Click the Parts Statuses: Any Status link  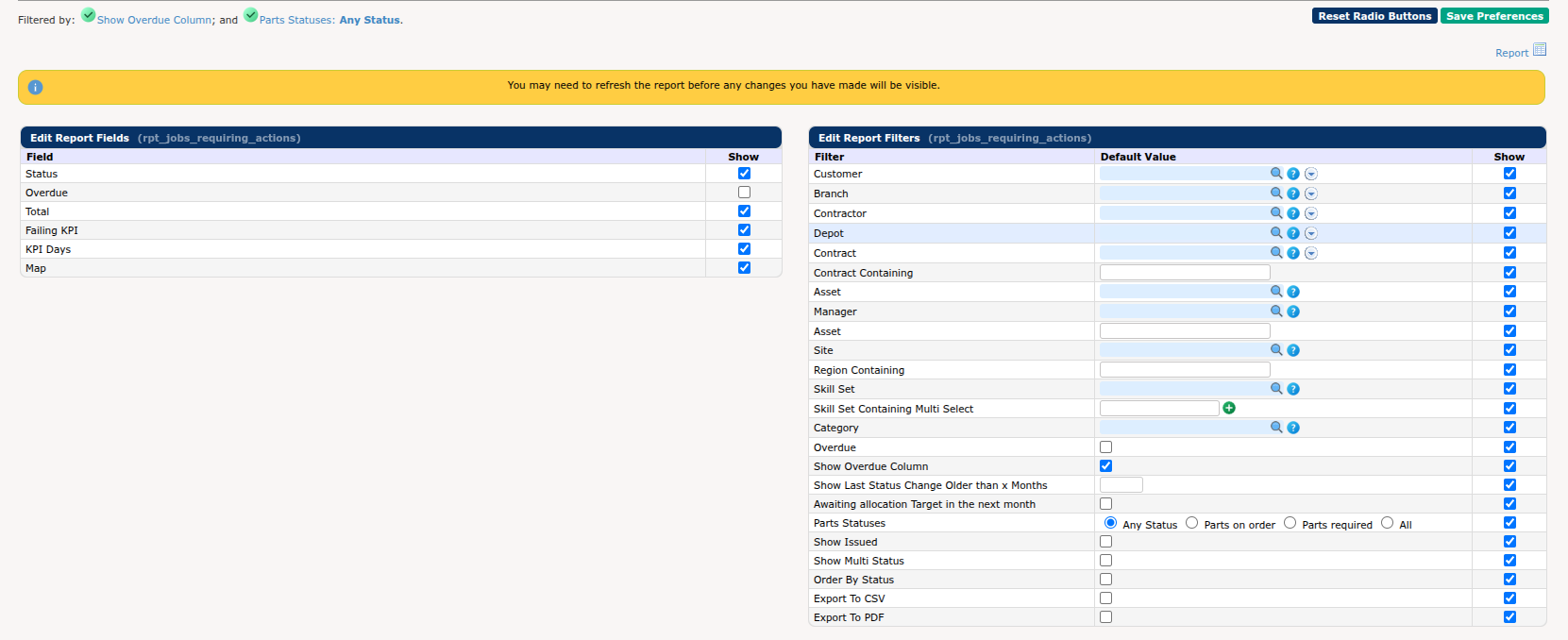(329, 20)
